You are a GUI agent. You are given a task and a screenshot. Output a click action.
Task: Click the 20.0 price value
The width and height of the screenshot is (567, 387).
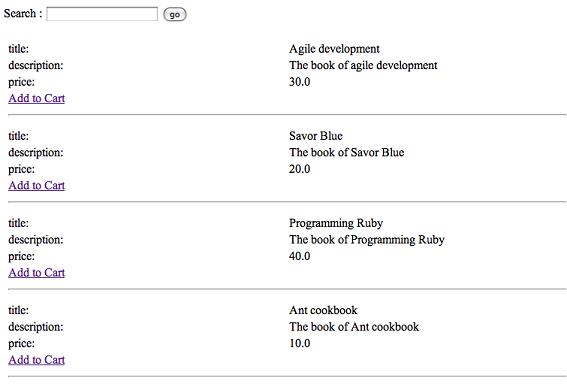[x=299, y=169]
